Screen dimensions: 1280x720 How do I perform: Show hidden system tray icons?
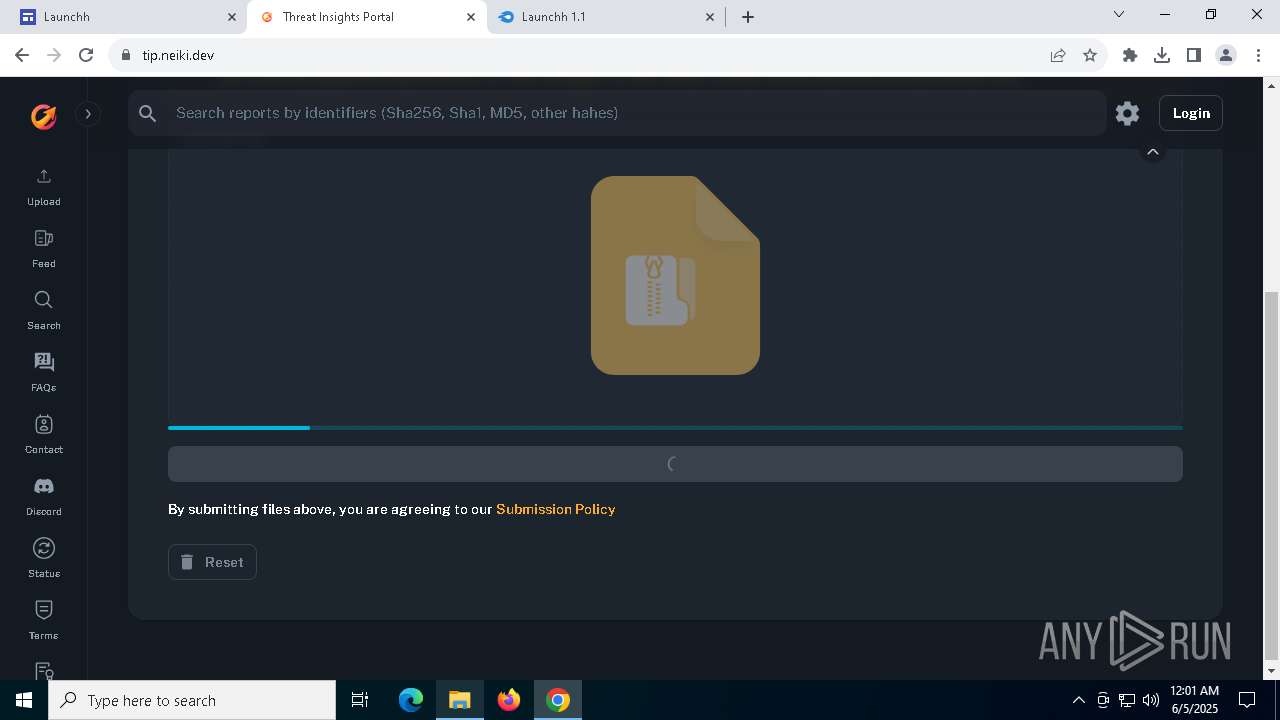coord(1078,700)
